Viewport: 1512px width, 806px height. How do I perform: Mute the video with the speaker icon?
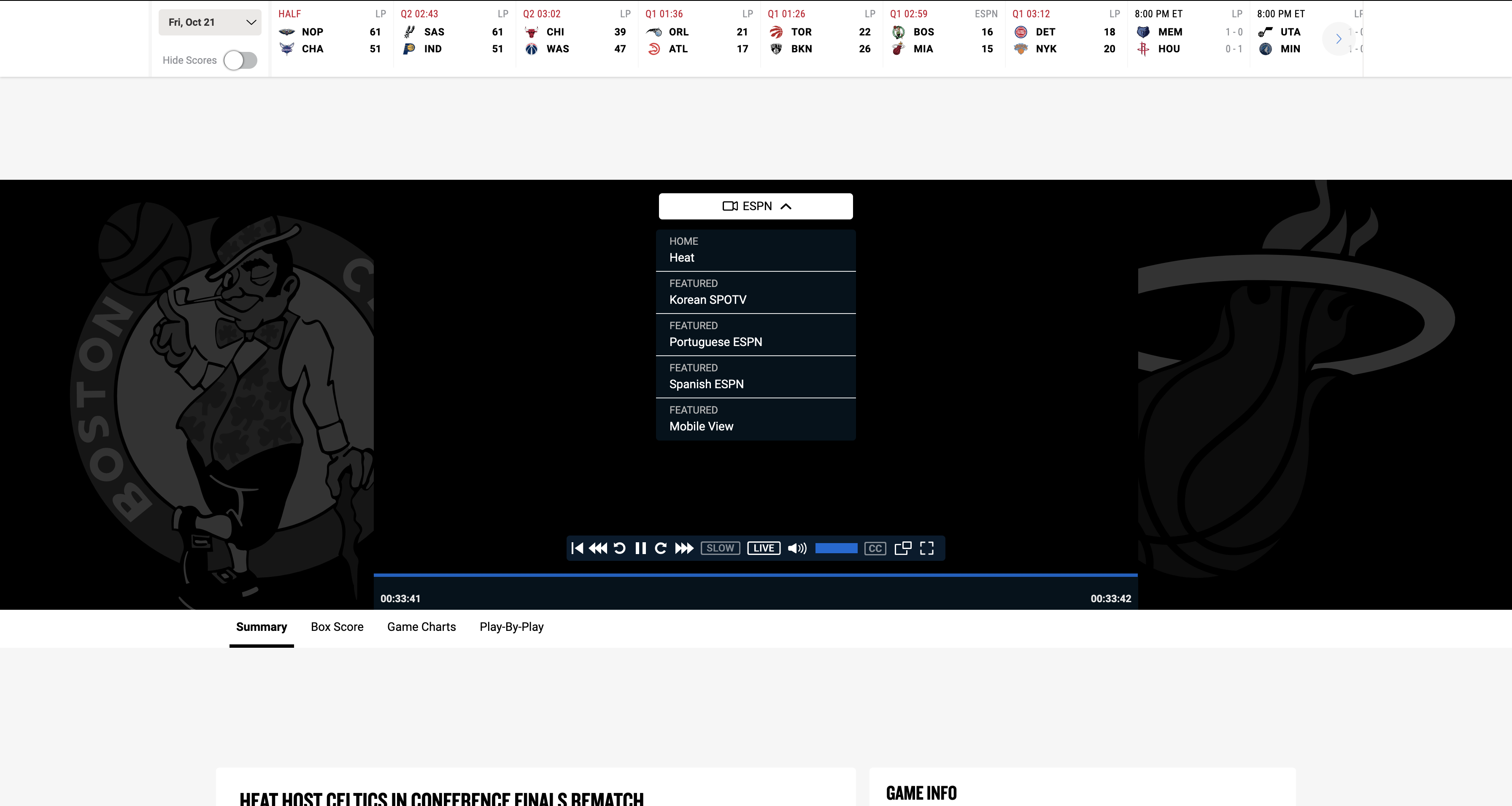coord(797,548)
